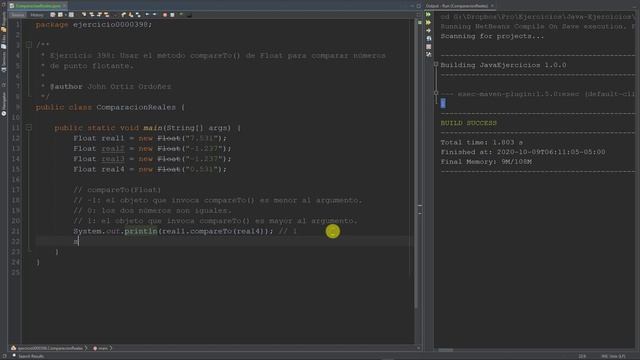Open the navigation history dropdown arrow
The height and width of the screenshot is (360, 640).
65,15
